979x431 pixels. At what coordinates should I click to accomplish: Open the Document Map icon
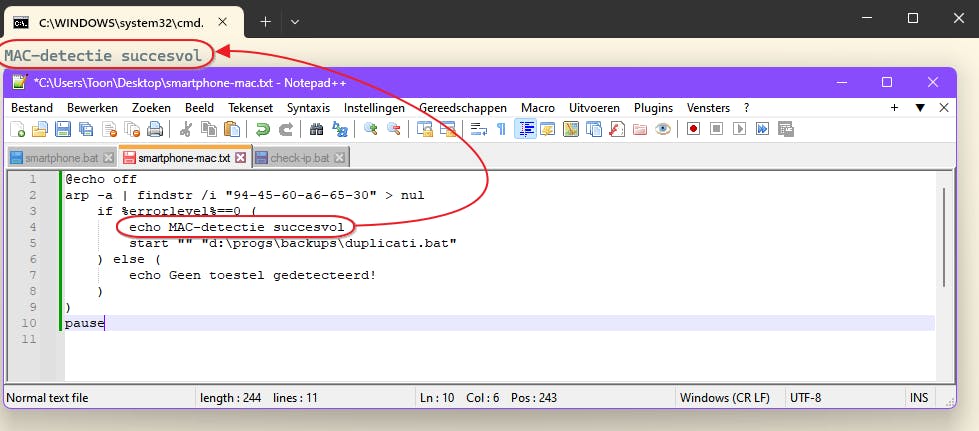point(571,129)
